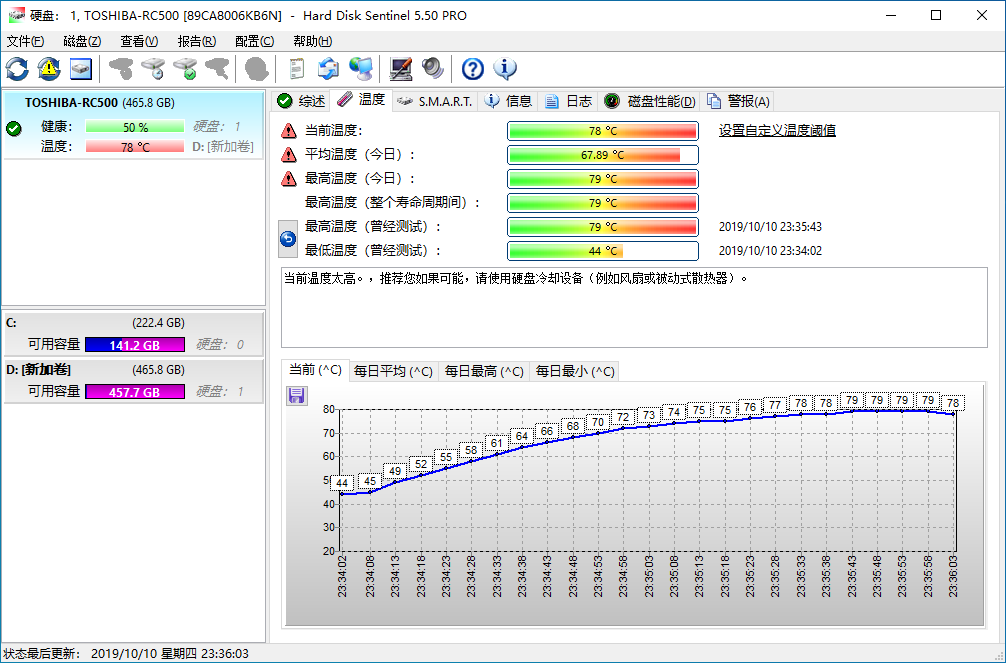This screenshot has width=1006, height=663.
Task: Click the 67.89 °C average temperature gauge
Action: pos(602,155)
